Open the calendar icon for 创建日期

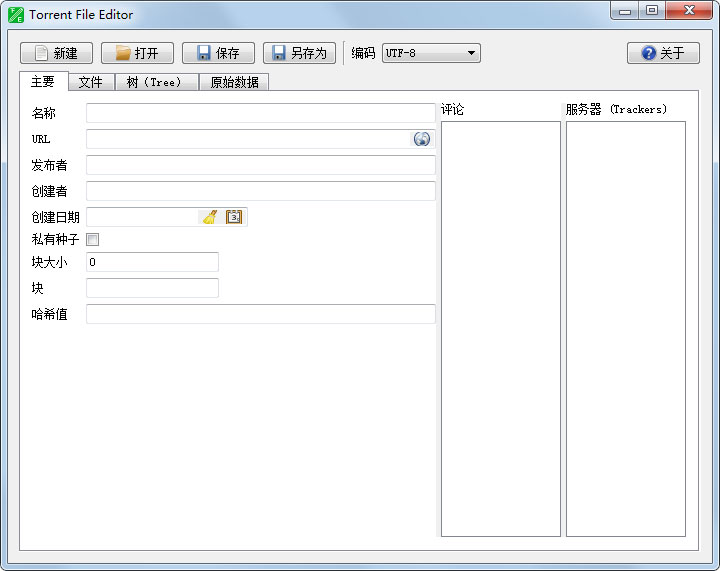(234, 217)
